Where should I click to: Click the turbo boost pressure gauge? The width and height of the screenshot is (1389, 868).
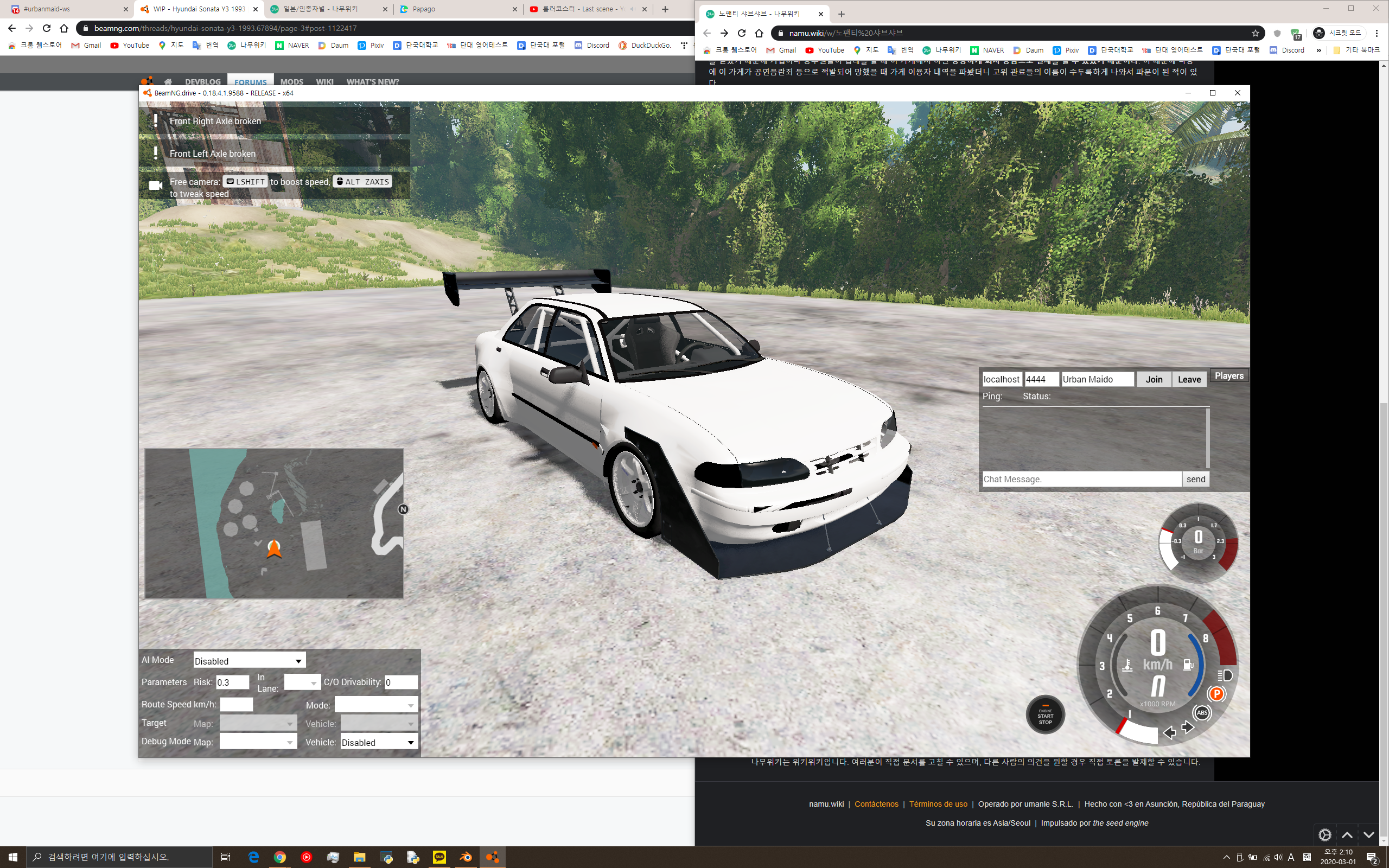click(x=1197, y=541)
